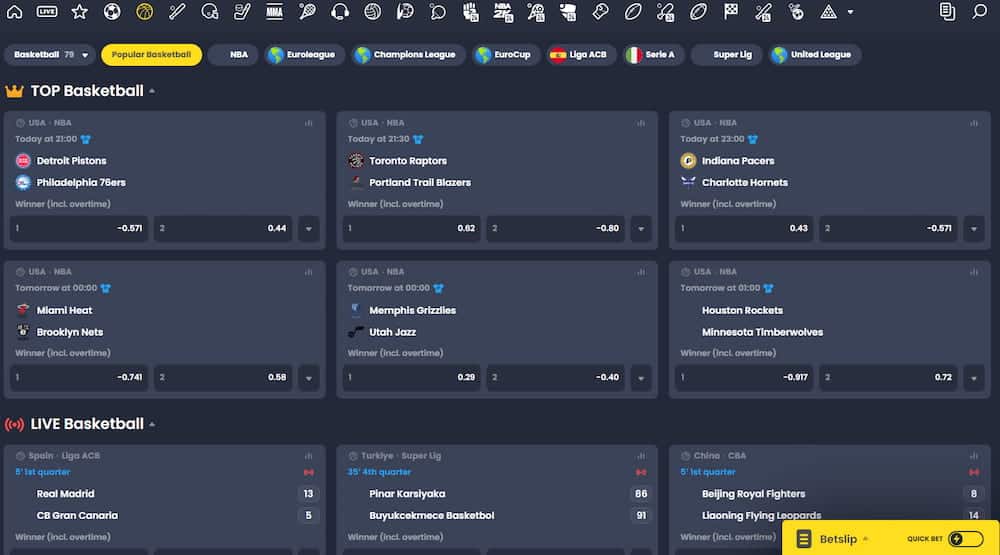Open the bet history documents icon
Image resolution: width=1000 pixels, height=555 pixels.
tap(947, 11)
